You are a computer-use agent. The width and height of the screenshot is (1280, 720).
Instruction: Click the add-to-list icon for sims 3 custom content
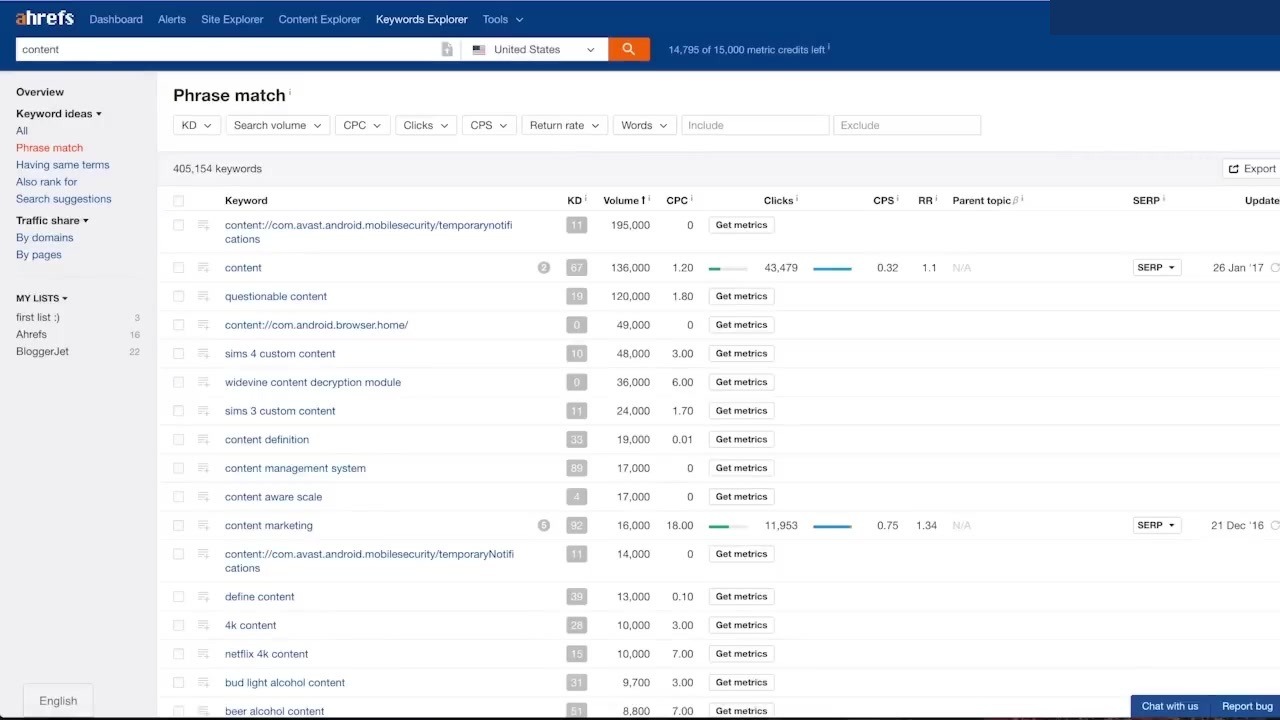(x=204, y=410)
